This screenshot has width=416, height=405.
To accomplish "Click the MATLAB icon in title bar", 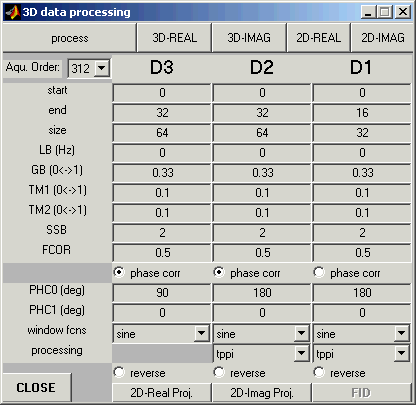I will click(x=13, y=12).
